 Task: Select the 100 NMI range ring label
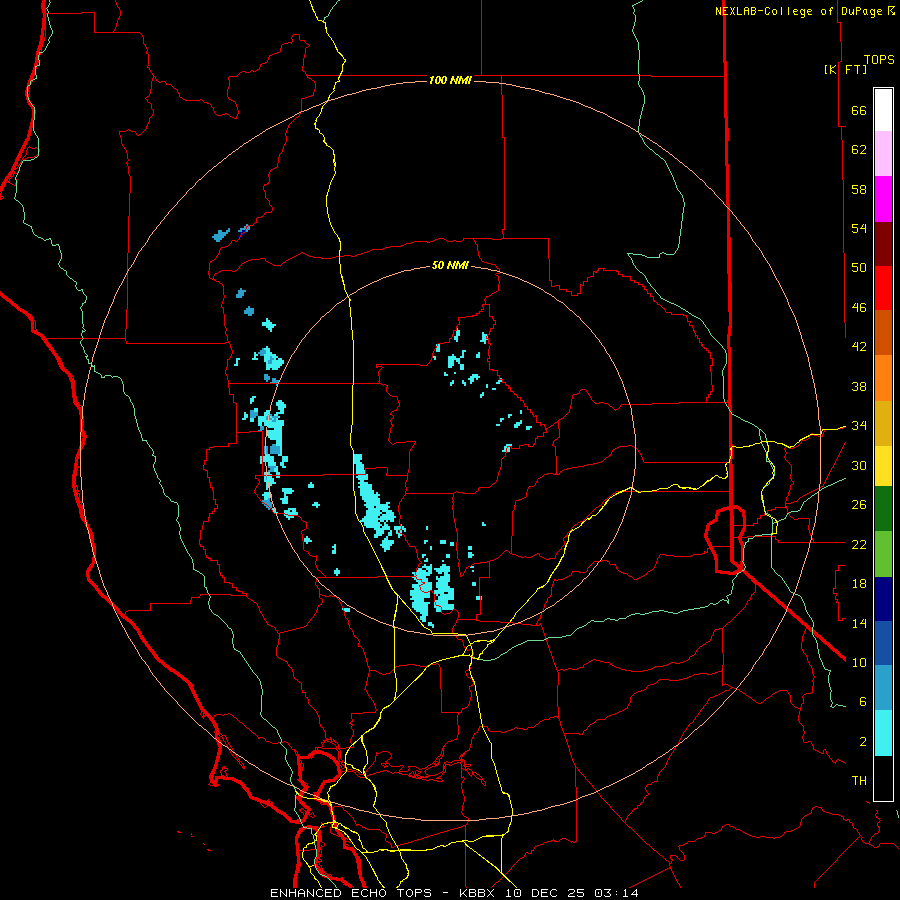coord(450,80)
